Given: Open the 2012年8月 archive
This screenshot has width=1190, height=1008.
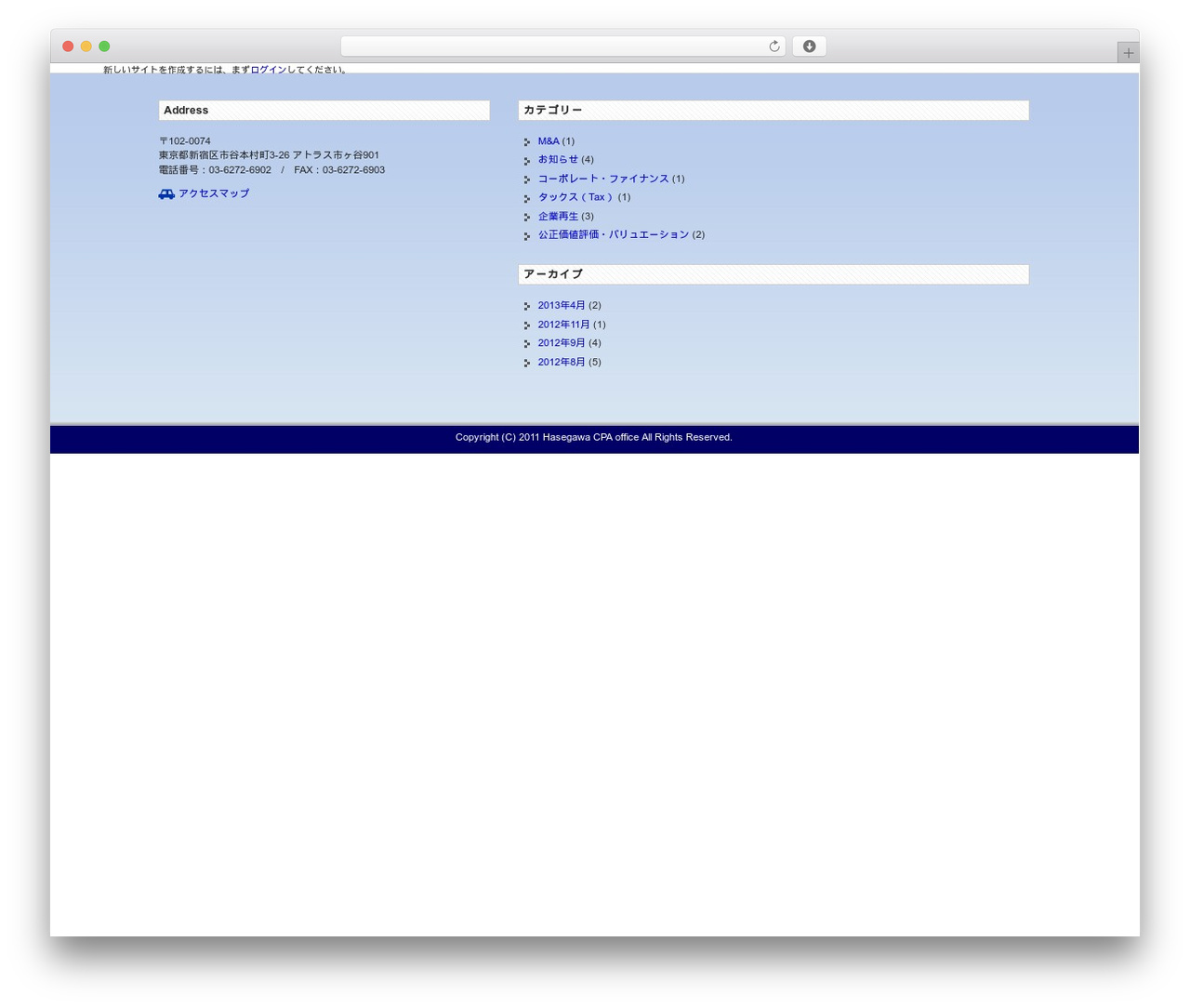Looking at the screenshot, I should point(562,363).
